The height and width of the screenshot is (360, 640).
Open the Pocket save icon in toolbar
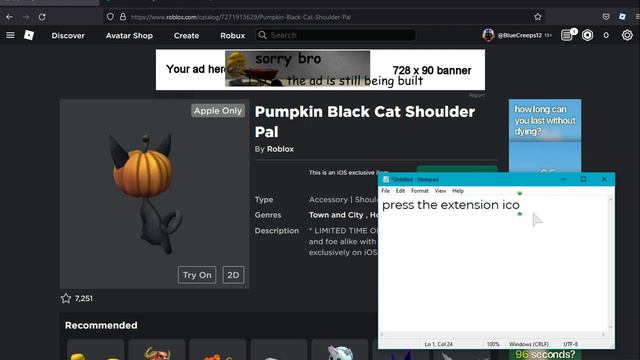(x=606, y=17)
